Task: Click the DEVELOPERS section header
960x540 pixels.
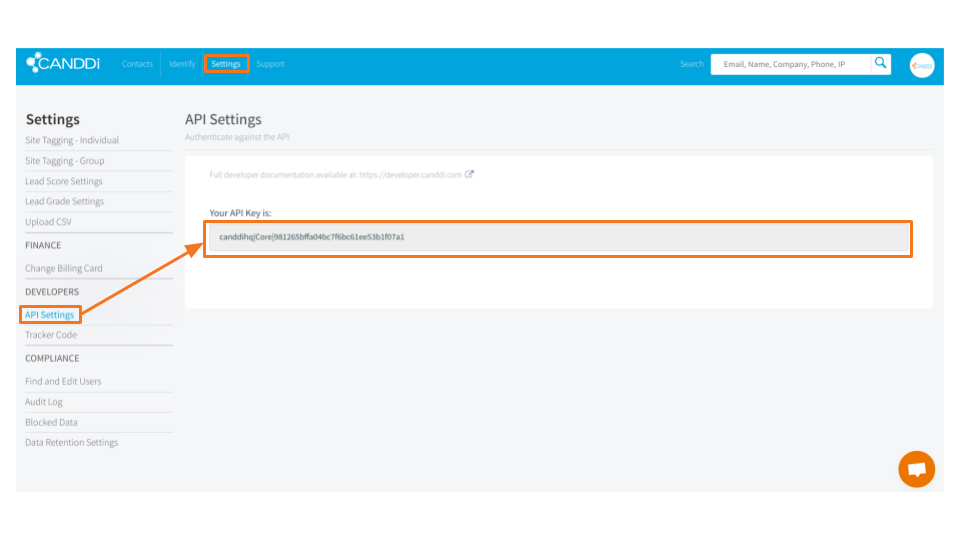Action: (52, 291)
